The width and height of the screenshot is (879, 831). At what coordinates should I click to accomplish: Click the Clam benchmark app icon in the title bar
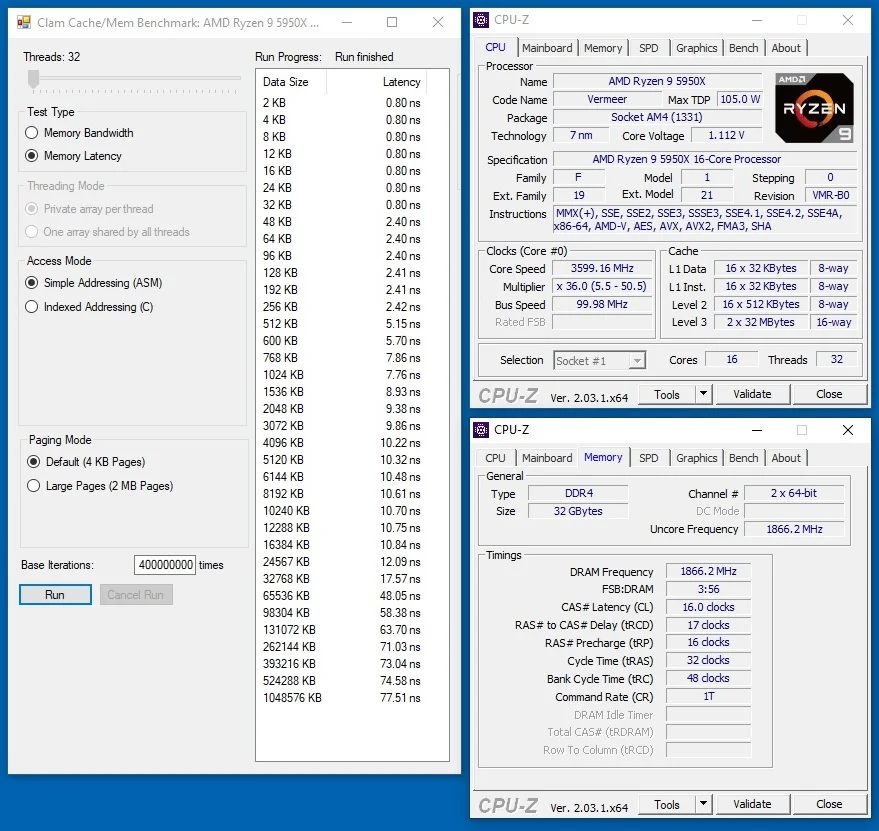pos(24,22)
